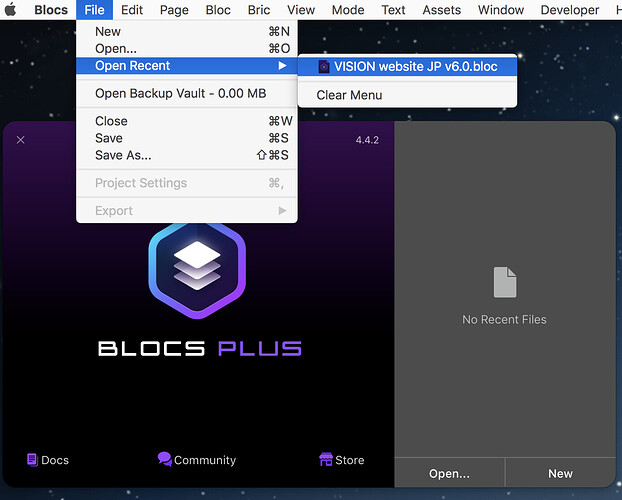
Task: Close the welcome window with the X
Action: click(x=21, y=140)
